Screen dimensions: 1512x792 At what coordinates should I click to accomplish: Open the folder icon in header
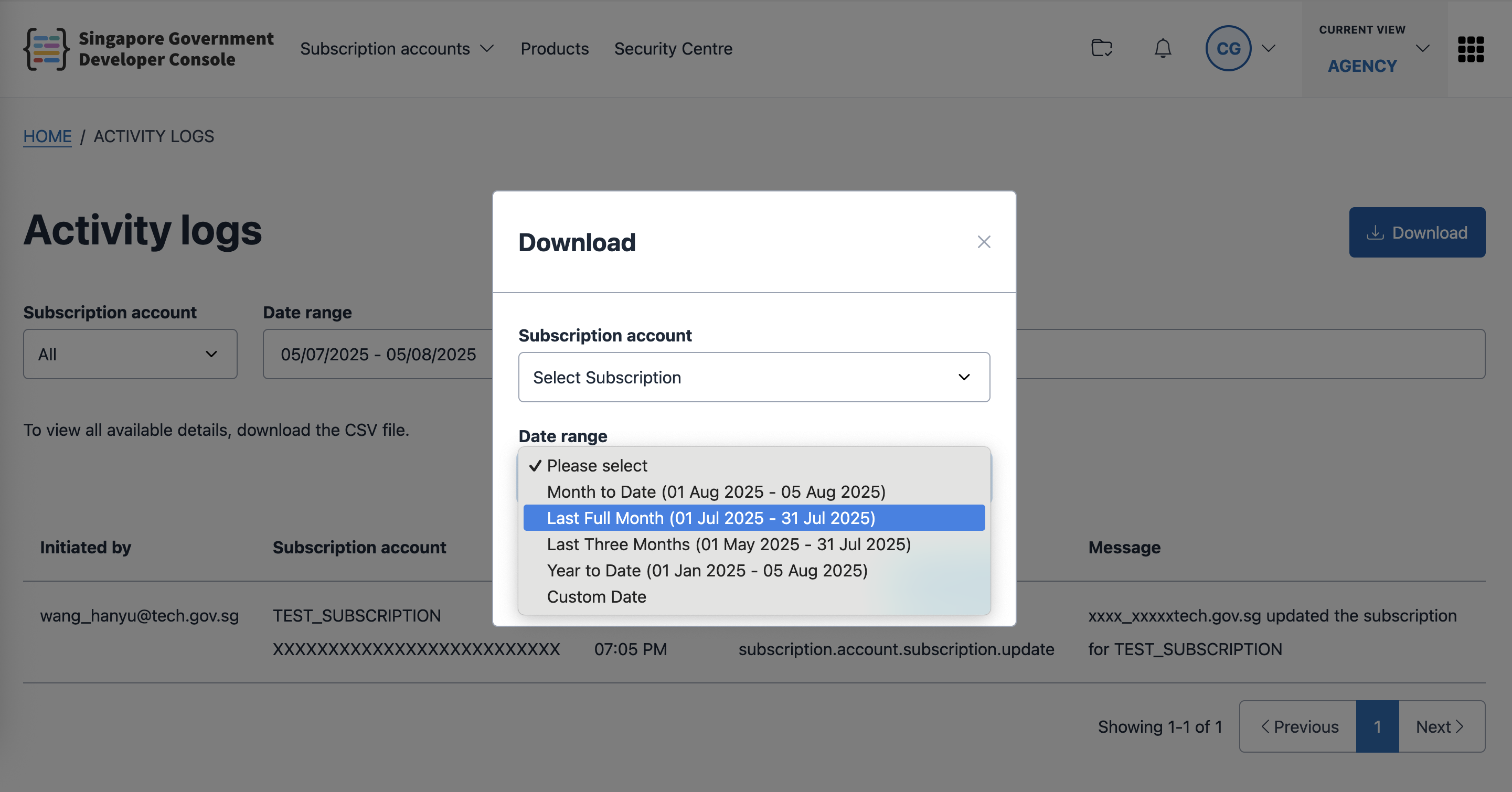click(x=1102, y=48)
